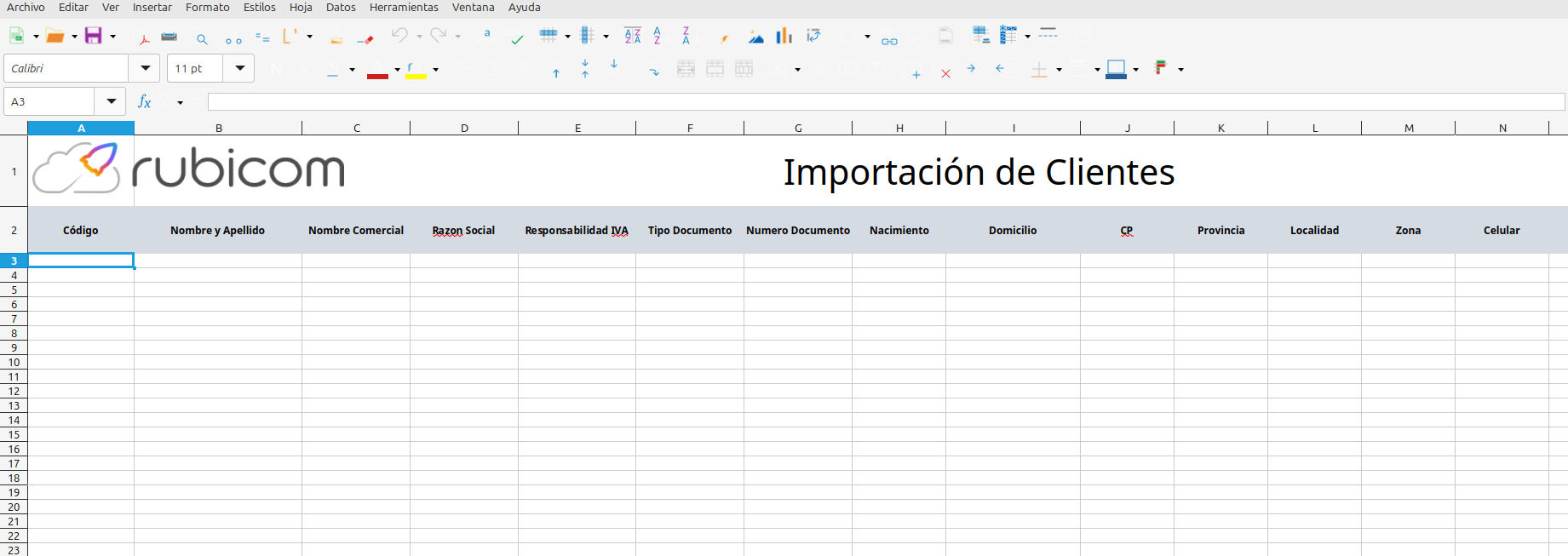
Task: Expand the Calibri font name dropdown
Action: [x=145, y=68]
